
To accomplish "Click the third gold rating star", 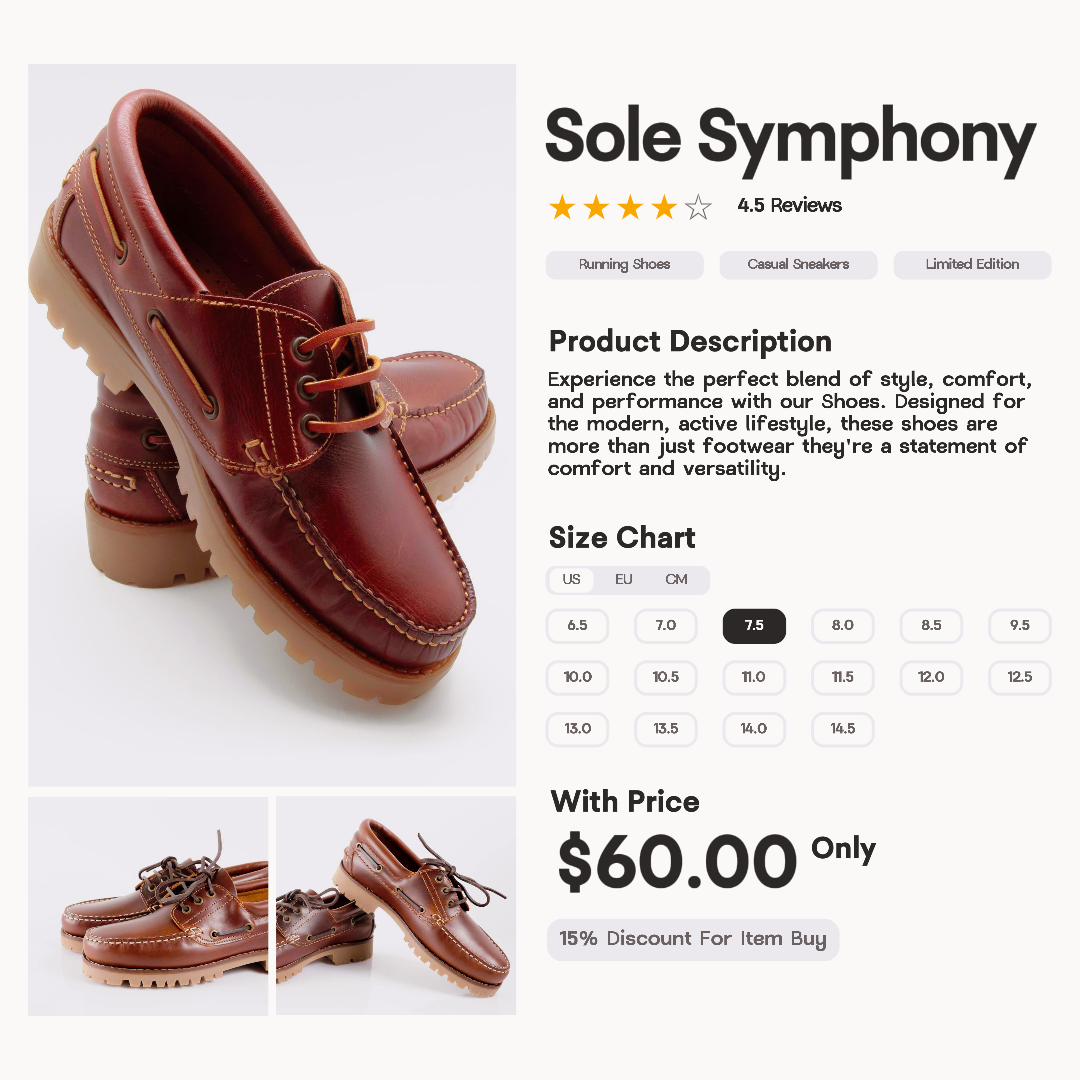I will (x=630, y=207).
